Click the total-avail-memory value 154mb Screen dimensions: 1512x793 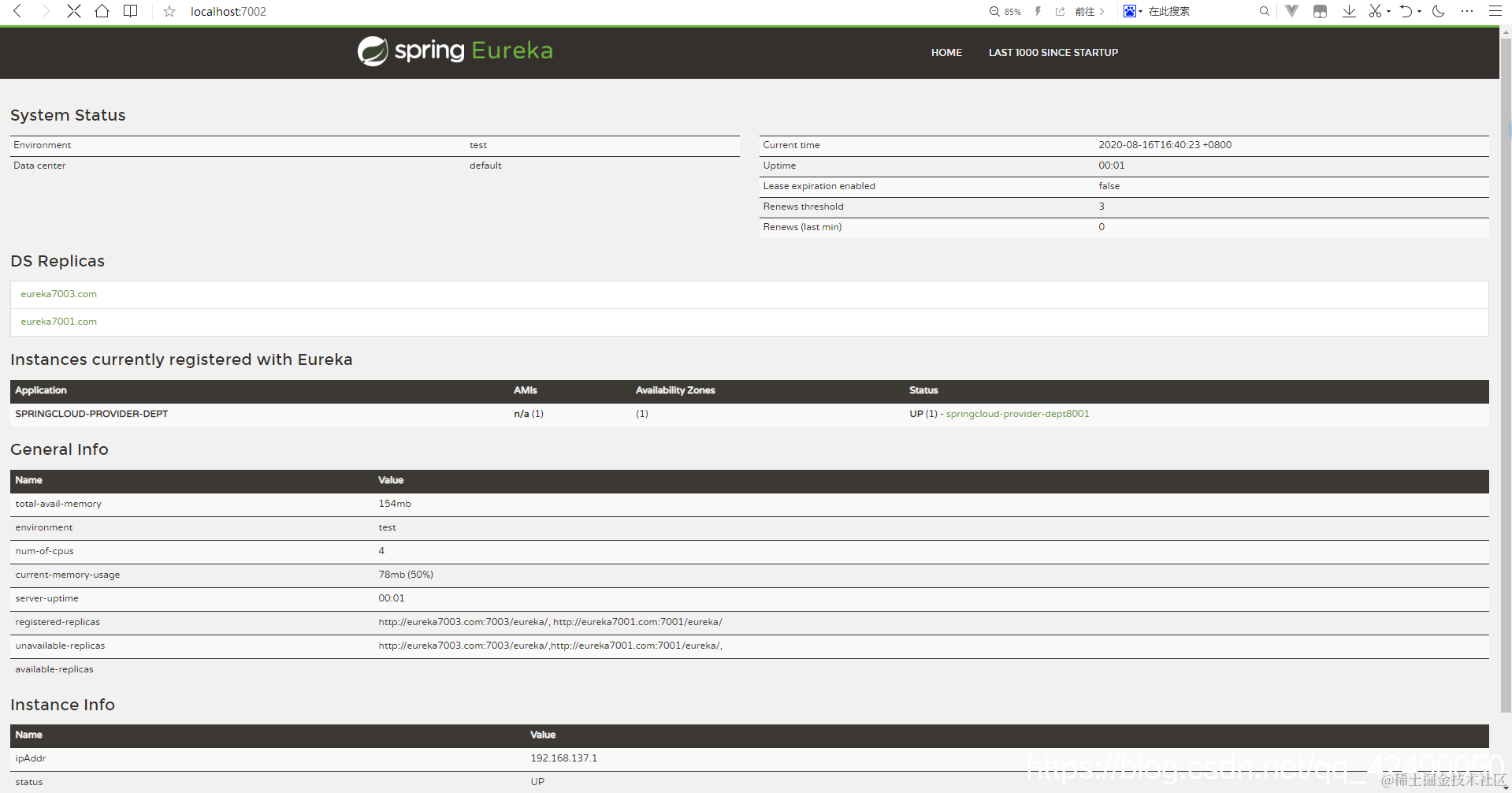[395, 504]
